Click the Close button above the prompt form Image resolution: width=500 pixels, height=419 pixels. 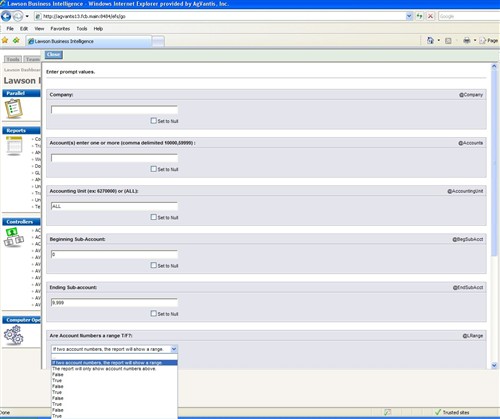pos(54,55)
